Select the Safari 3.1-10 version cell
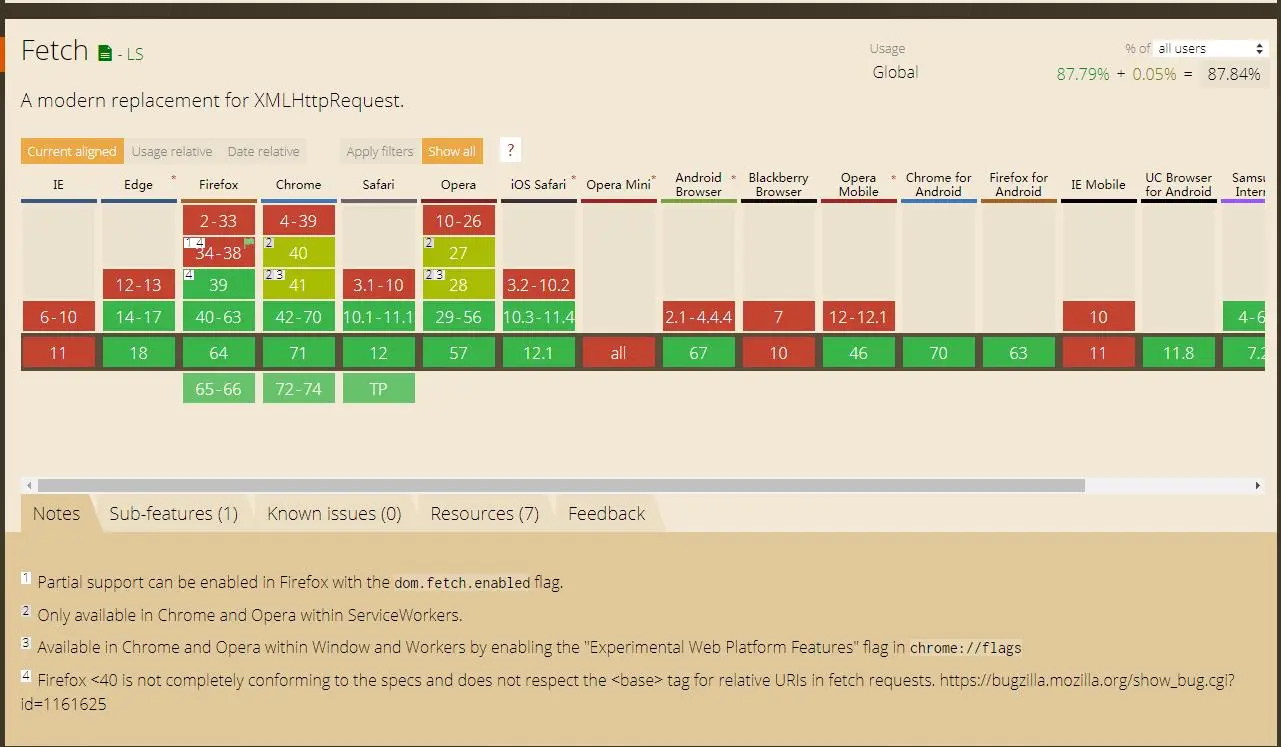This screenshot has height=747, width=1281. [378, 285]
